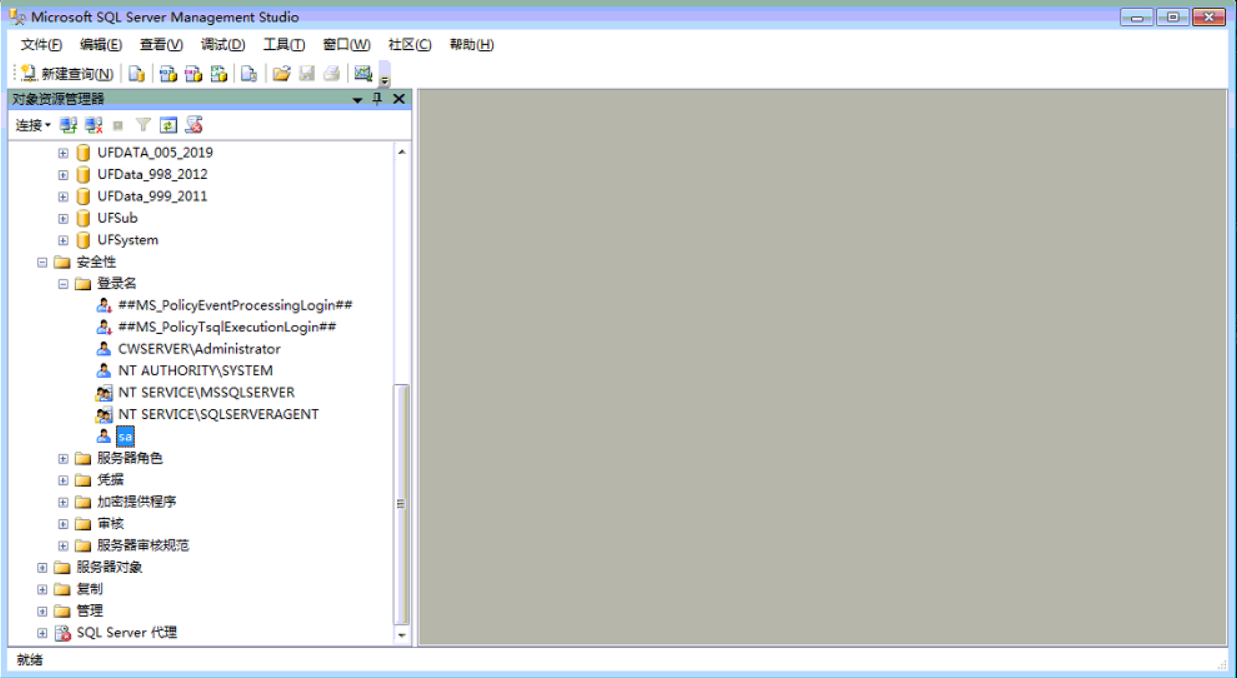Start an Analysis Services MDX Query
Image resolution: width=1237 pixels, height=678 pixels.
(169, 74)
